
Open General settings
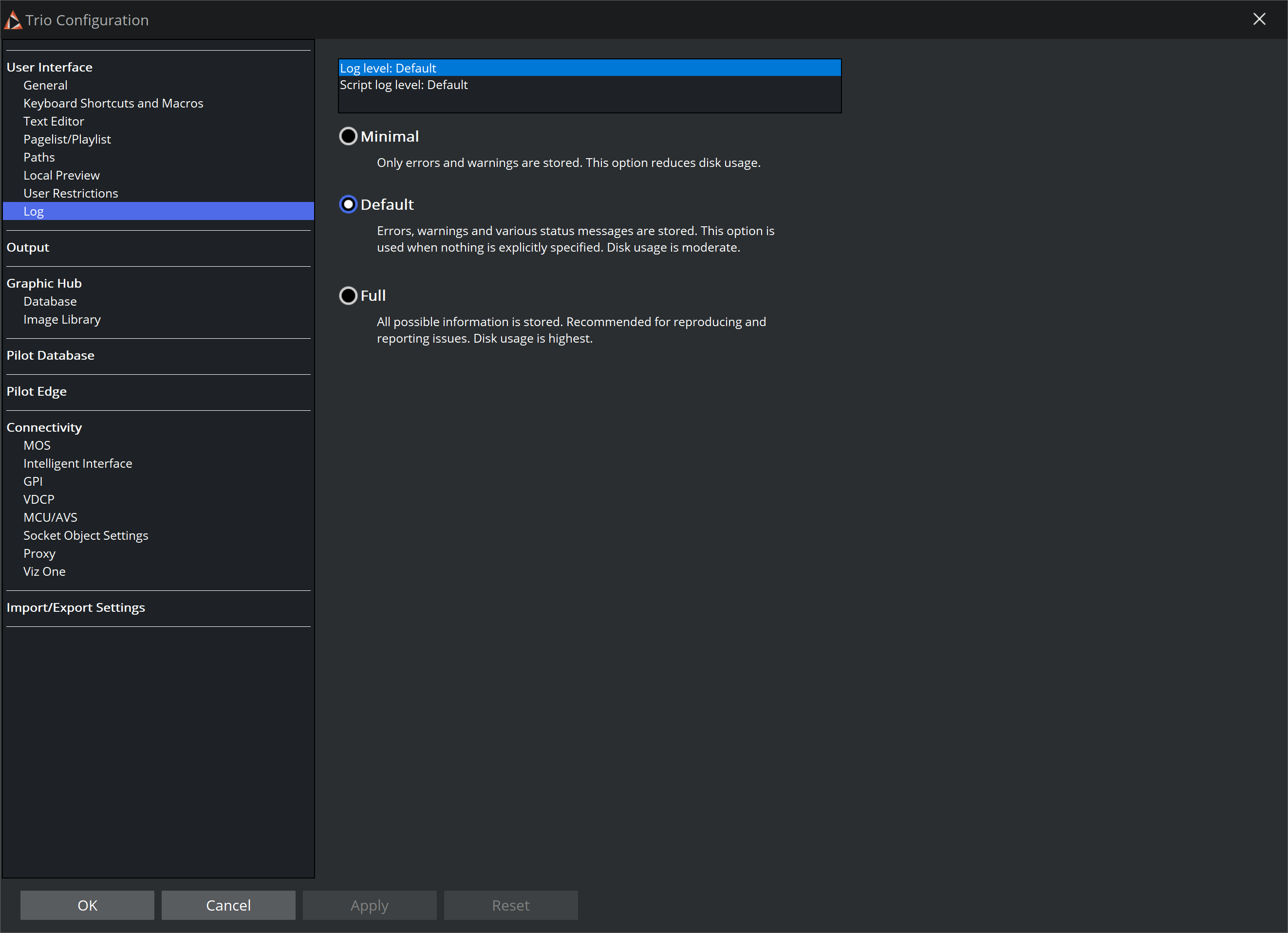(x=45, y=85)
